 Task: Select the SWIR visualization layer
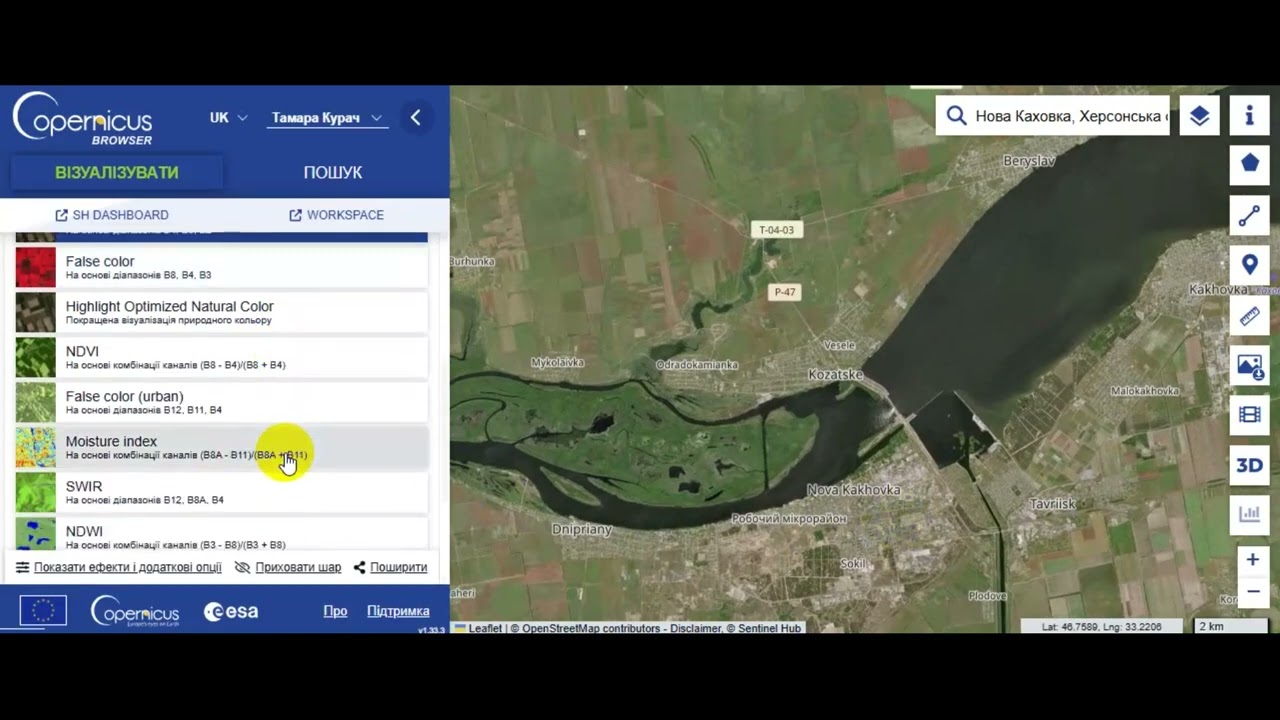click(222, 492)
